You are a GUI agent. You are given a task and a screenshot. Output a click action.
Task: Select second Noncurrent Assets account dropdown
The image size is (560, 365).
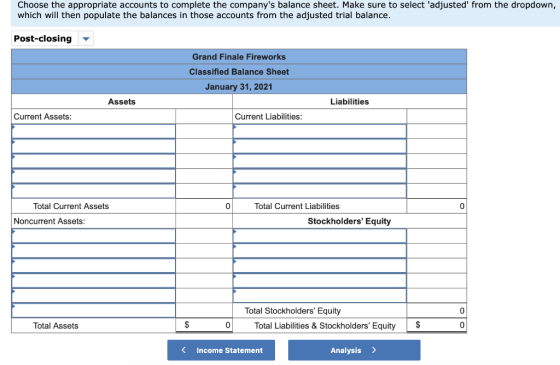(x=94, y=251)
